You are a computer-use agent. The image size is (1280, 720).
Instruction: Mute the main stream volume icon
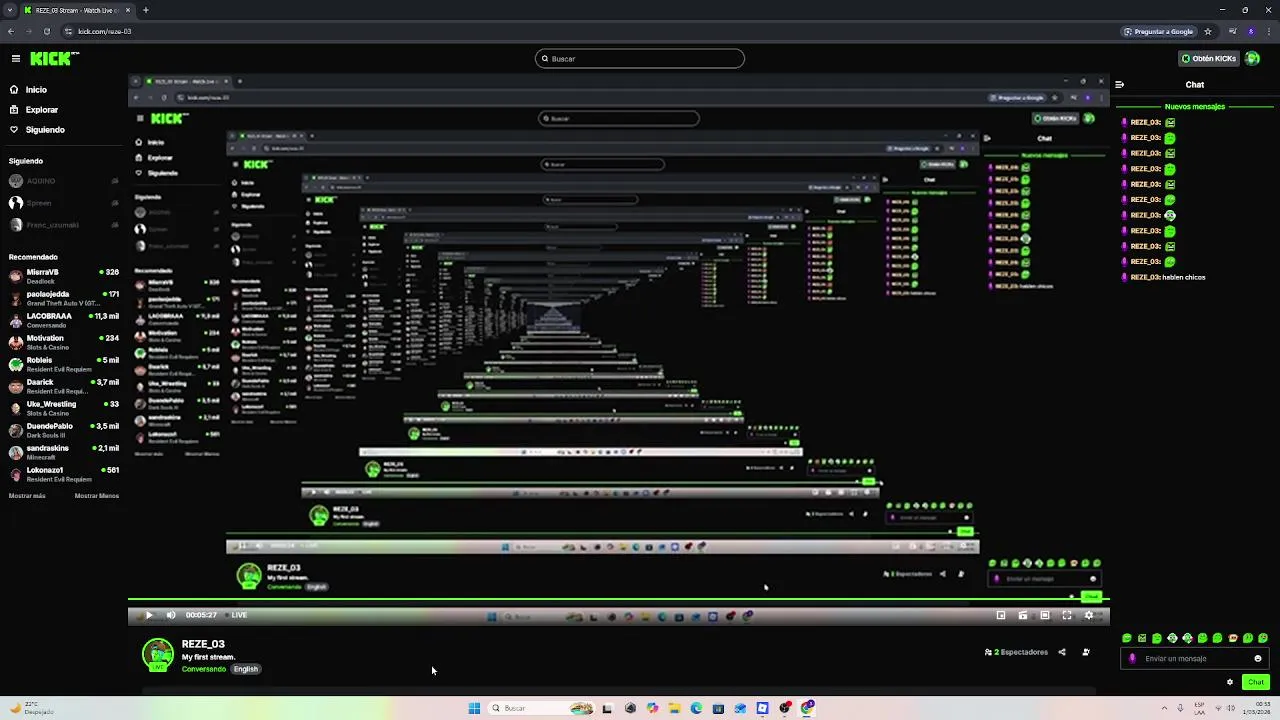(171, 615)
